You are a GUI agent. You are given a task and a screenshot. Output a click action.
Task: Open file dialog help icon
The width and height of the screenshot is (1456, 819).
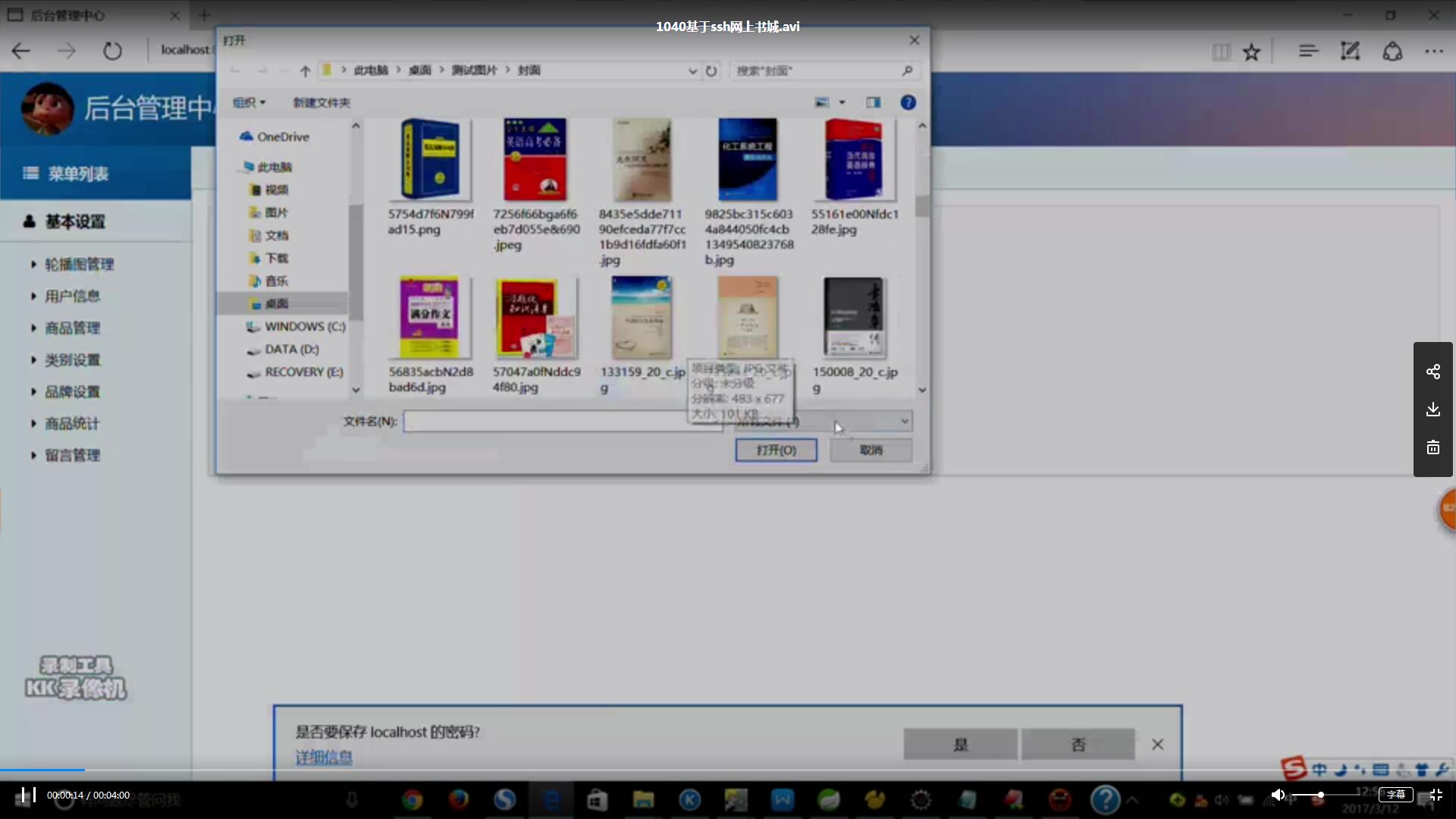point(908,102)
